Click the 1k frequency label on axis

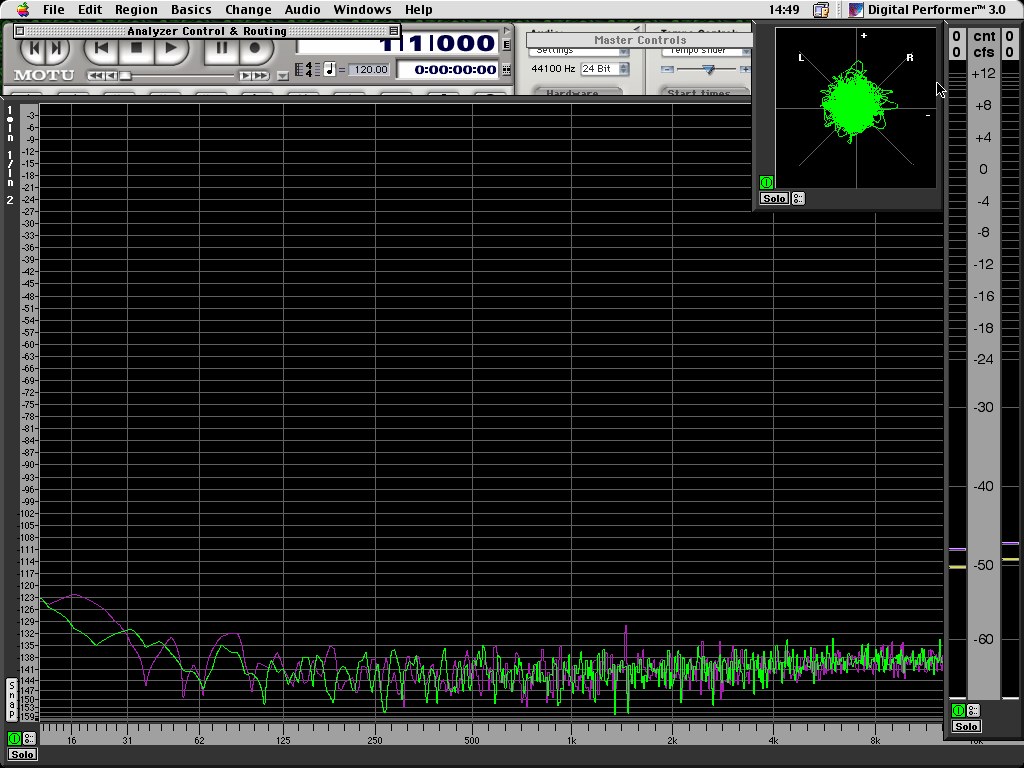(571, 741)
